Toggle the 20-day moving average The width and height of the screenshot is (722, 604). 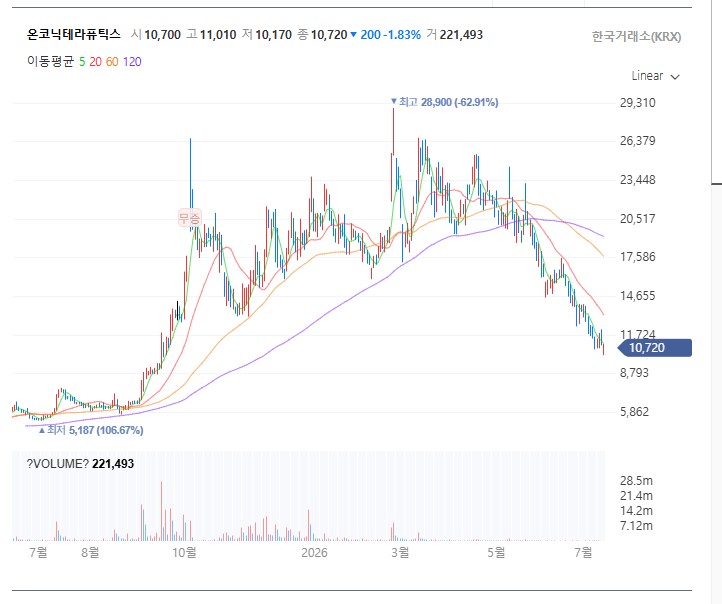[x=95, y=62]
